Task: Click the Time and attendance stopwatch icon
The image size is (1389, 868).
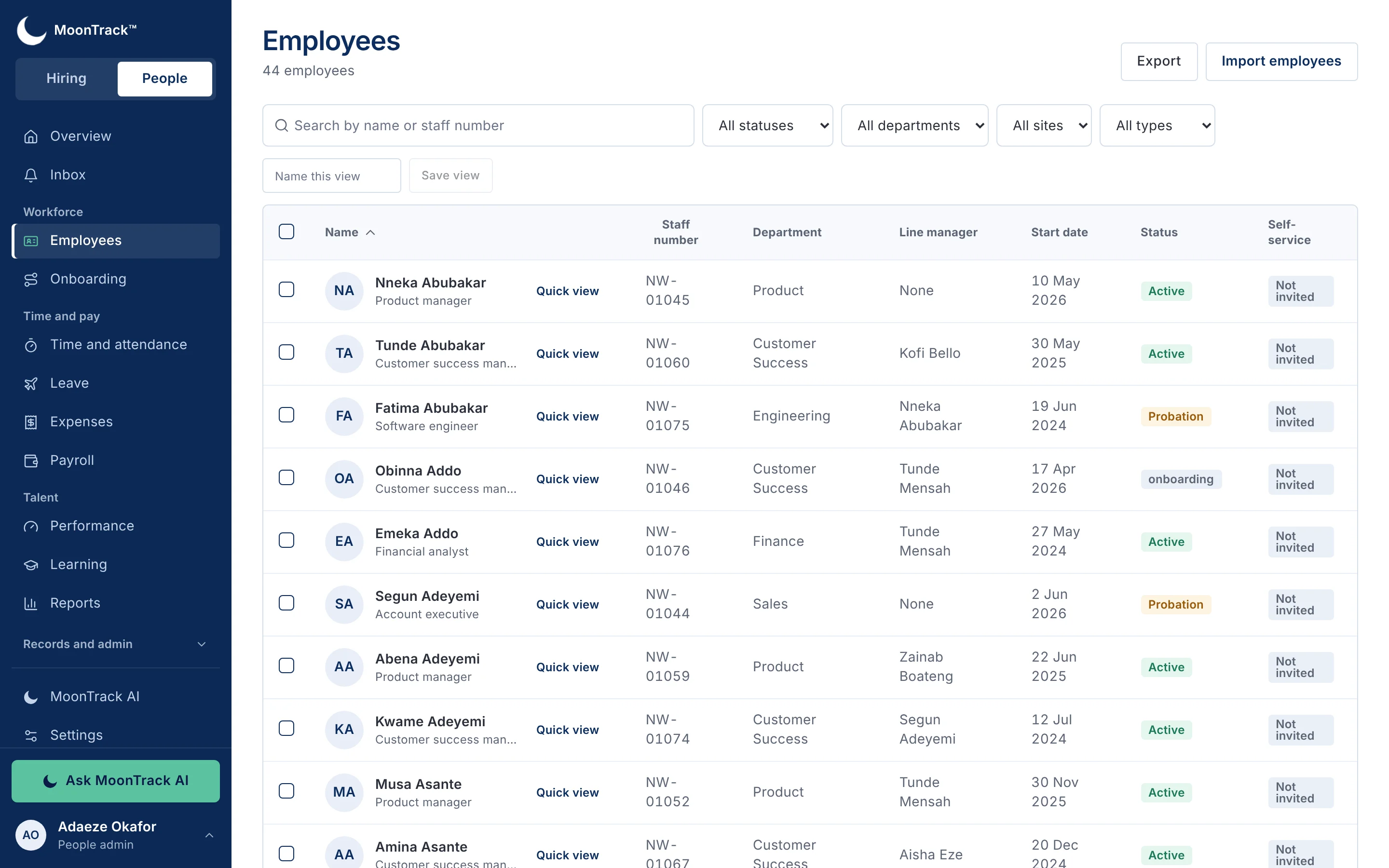Action: (x=31, y=345)
